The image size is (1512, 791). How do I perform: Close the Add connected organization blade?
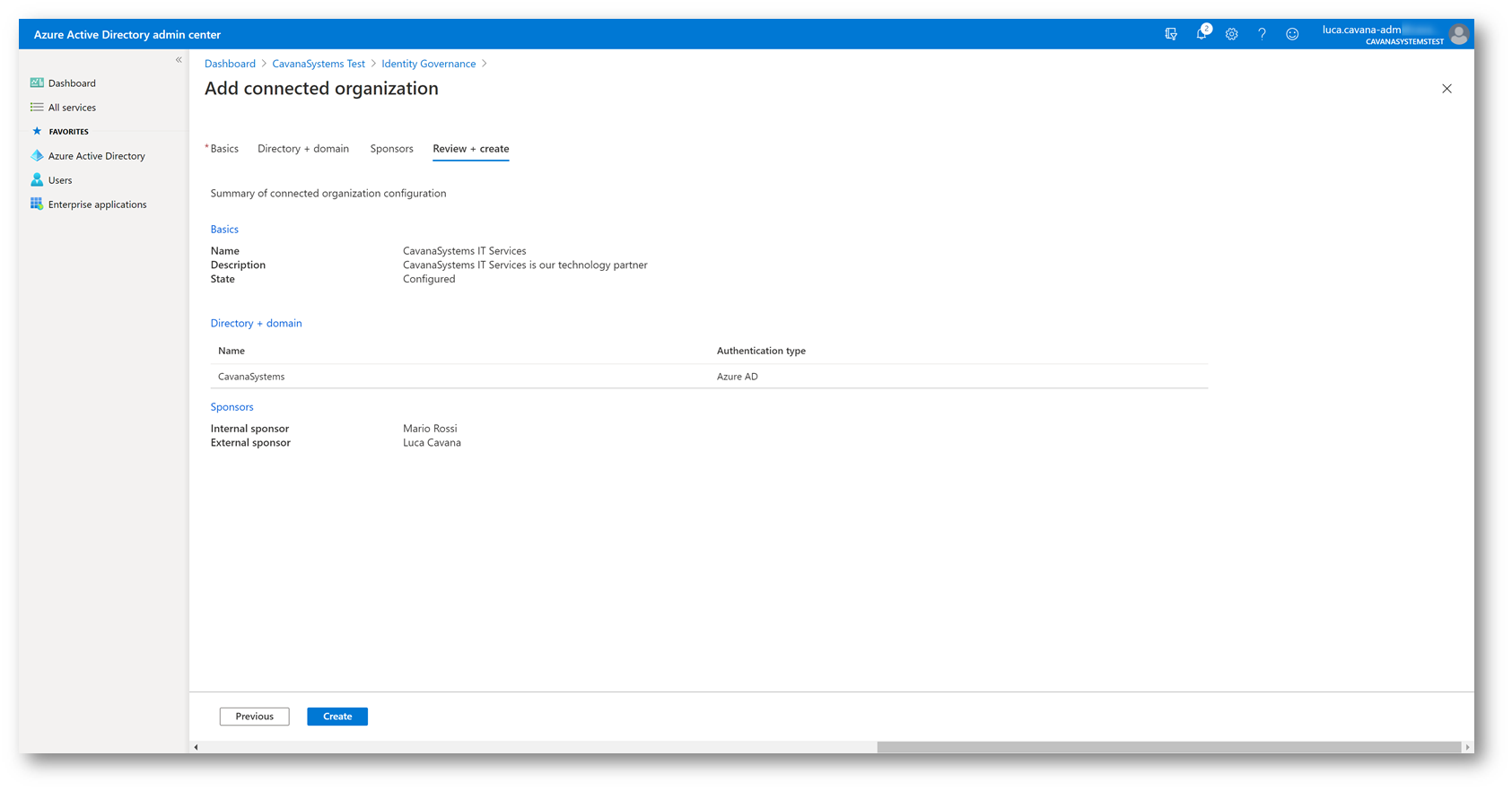pos(1446,89)
